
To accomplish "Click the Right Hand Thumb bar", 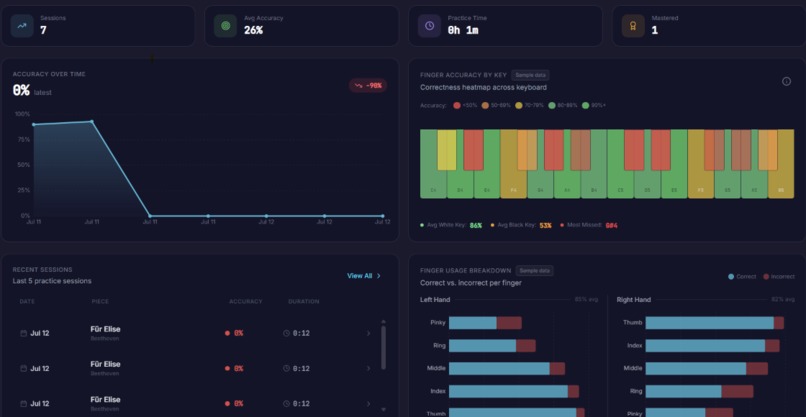I will 715,323.
